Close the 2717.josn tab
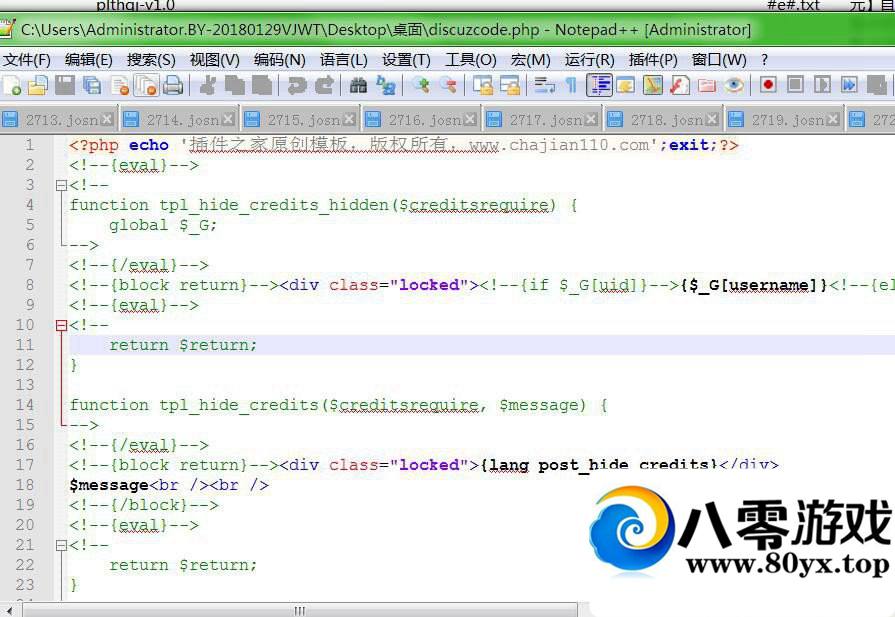The width and height of the screenshot is (895, 617). (x=591, y=119)
